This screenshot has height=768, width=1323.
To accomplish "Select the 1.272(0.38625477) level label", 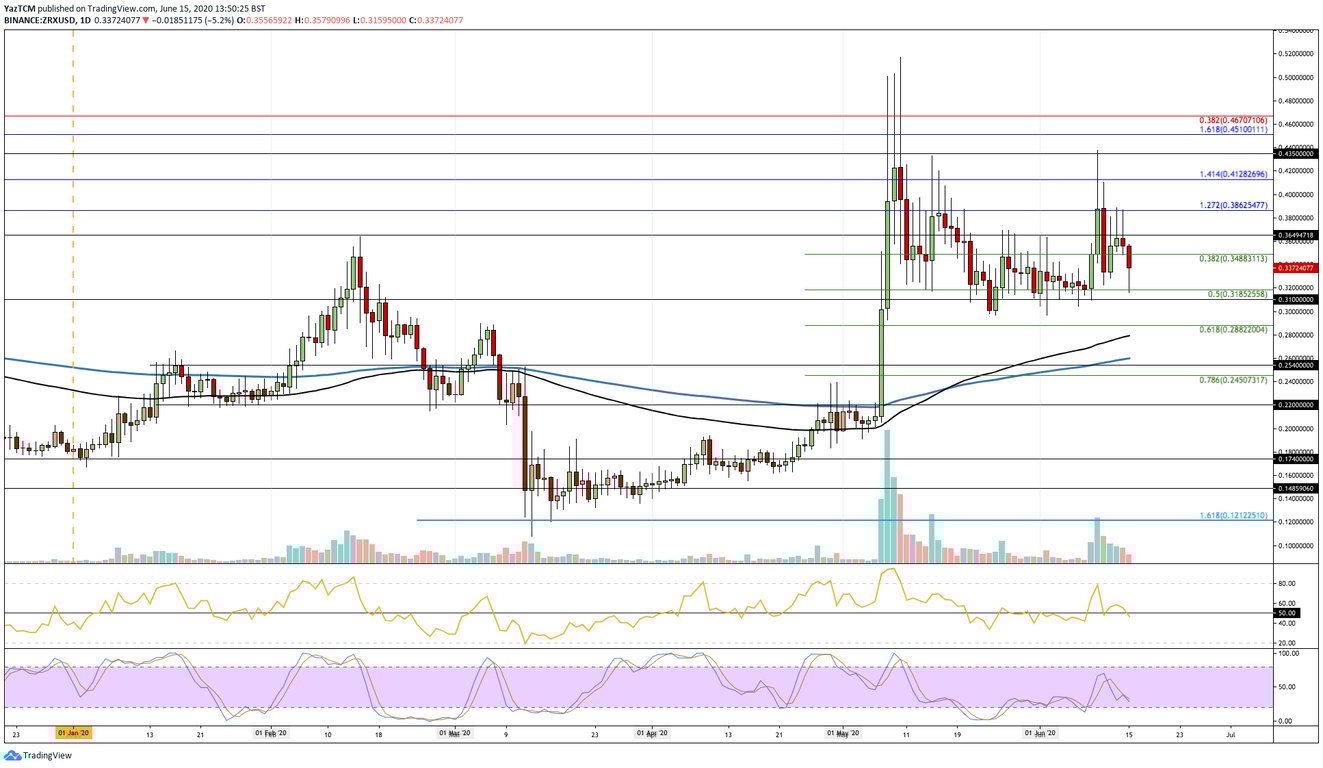I will (x=1232, y=204).
